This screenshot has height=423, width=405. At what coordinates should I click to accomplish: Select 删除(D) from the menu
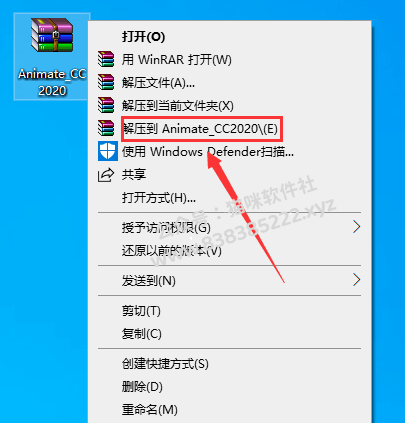(142, 387)
